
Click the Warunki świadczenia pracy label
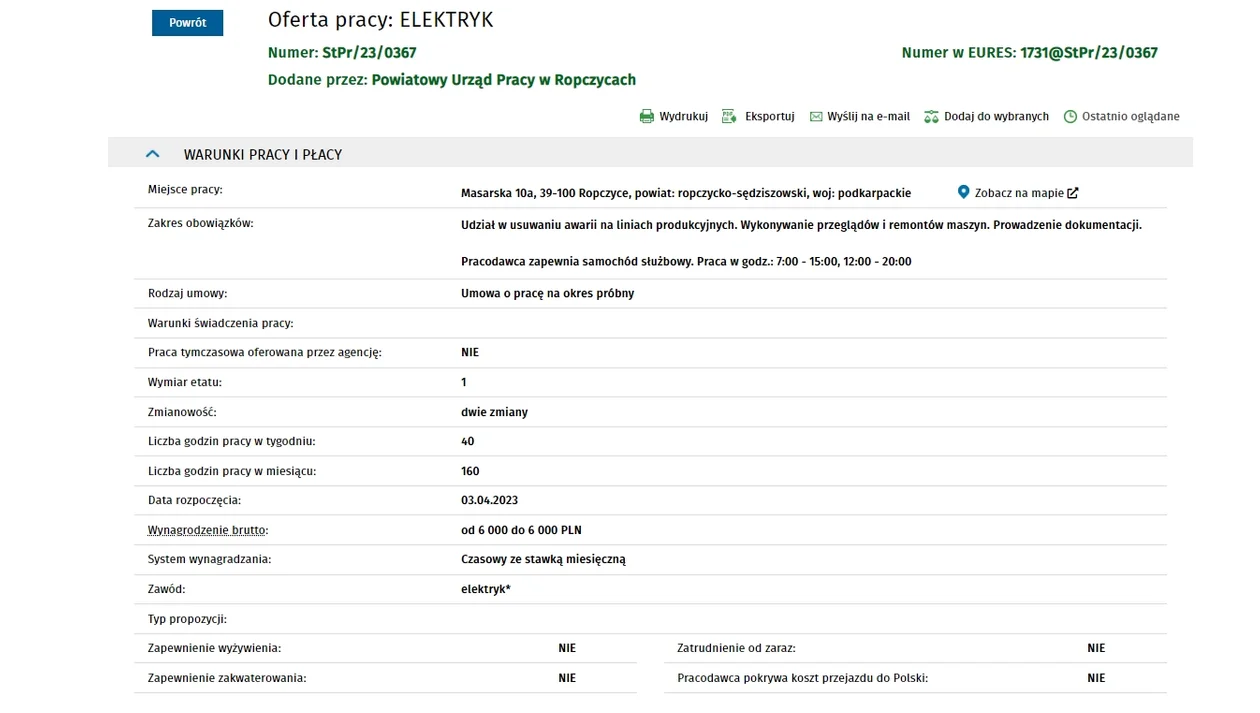click(x=221, y=323)
